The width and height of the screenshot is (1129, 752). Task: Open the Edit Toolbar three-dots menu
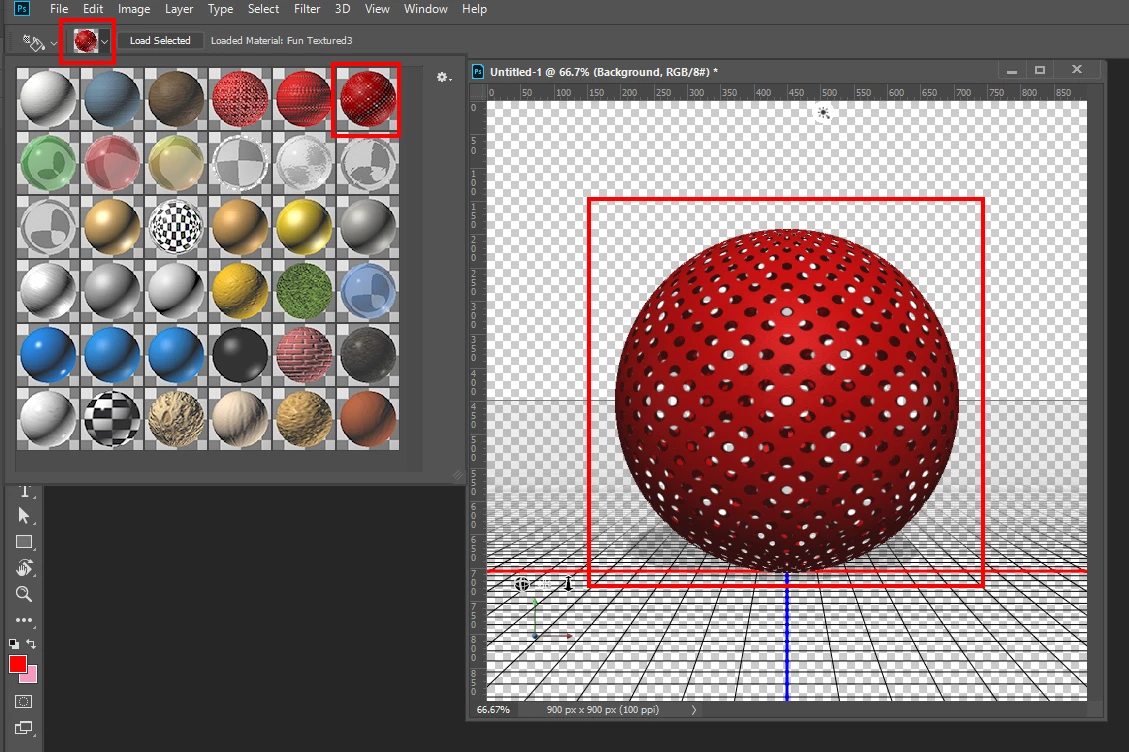tap(24, 619)
